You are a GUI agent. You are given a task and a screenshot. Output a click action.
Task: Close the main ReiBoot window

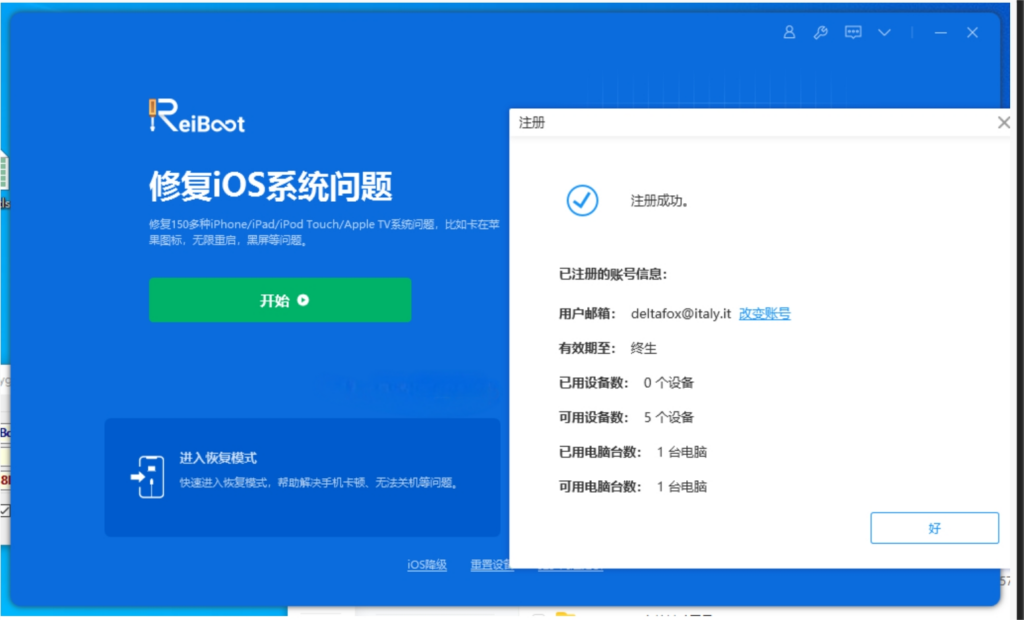click(x=972, y=32)
